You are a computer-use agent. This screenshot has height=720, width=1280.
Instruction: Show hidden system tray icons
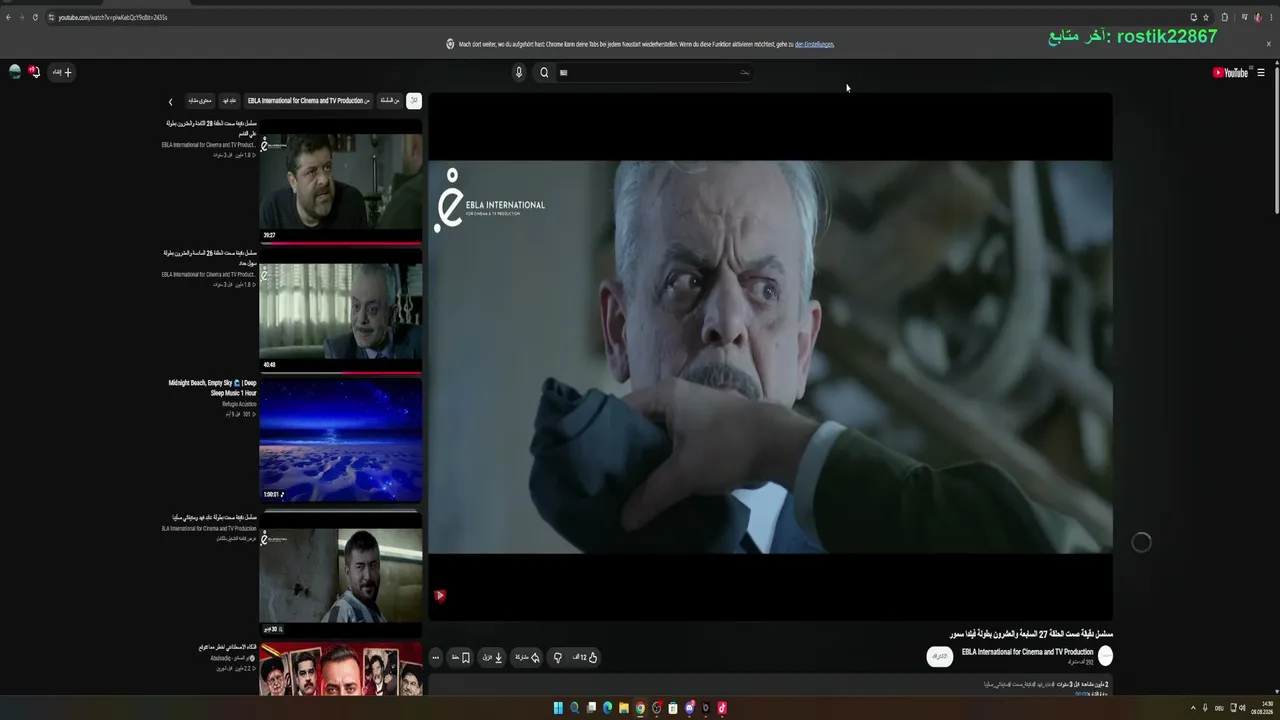(x=1193, y=708)
